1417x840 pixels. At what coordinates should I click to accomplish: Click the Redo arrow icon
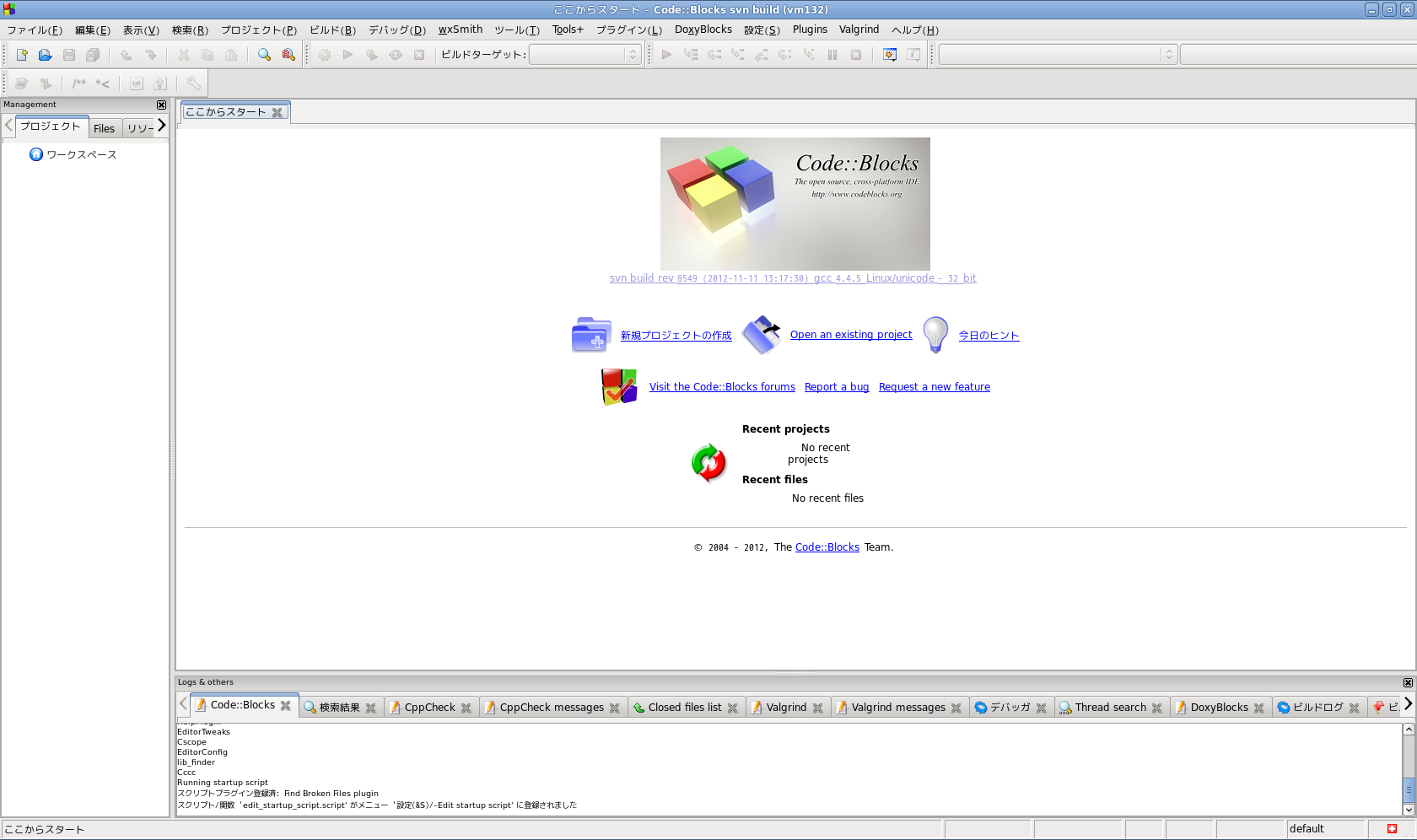150,55
